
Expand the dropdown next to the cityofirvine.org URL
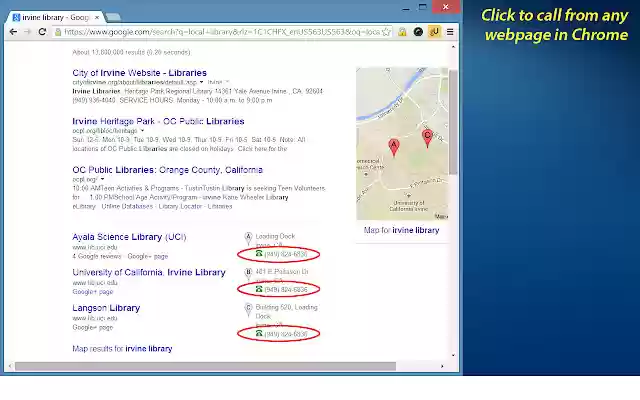click(x=201, y=82)
